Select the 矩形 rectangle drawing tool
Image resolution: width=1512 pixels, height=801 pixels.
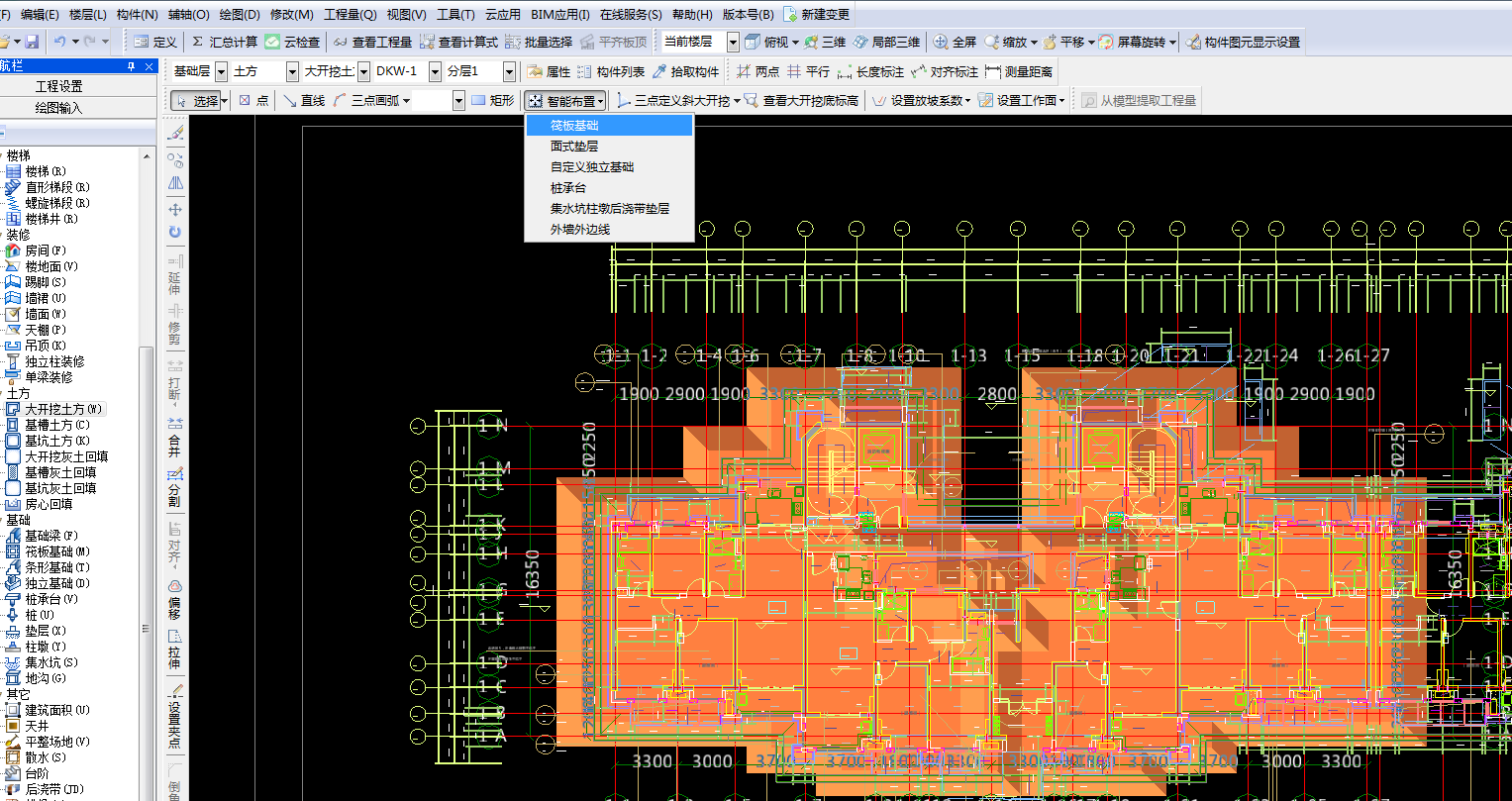(492, 100)
